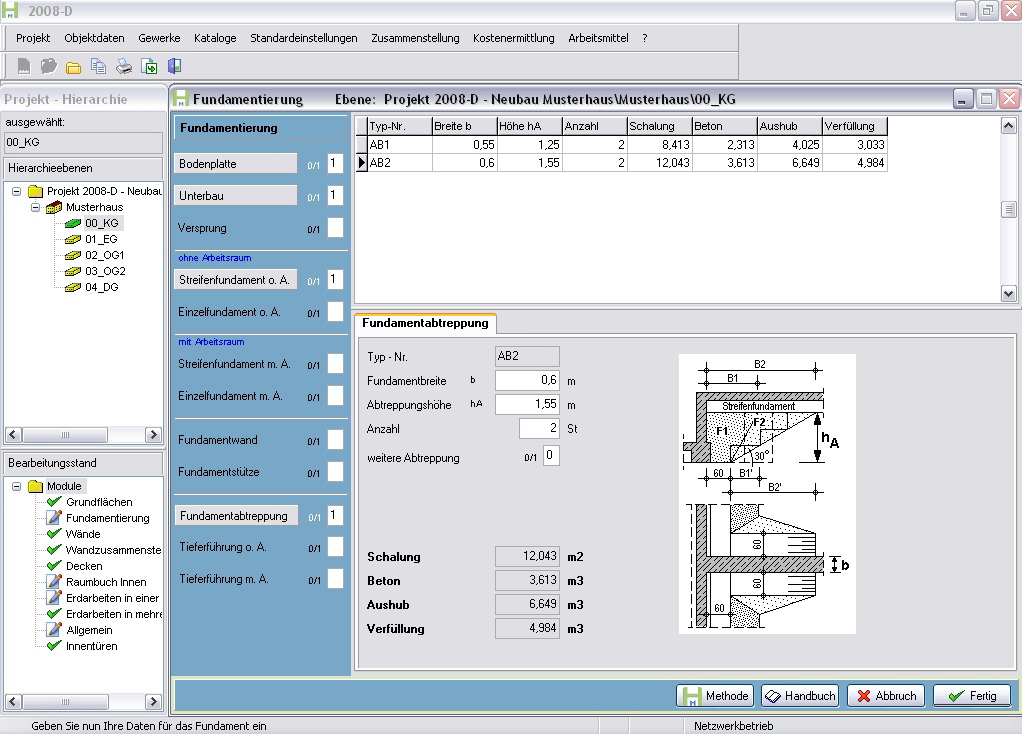1022x734 pixels.
Task: Click the Fertig button
Action: 971,696
